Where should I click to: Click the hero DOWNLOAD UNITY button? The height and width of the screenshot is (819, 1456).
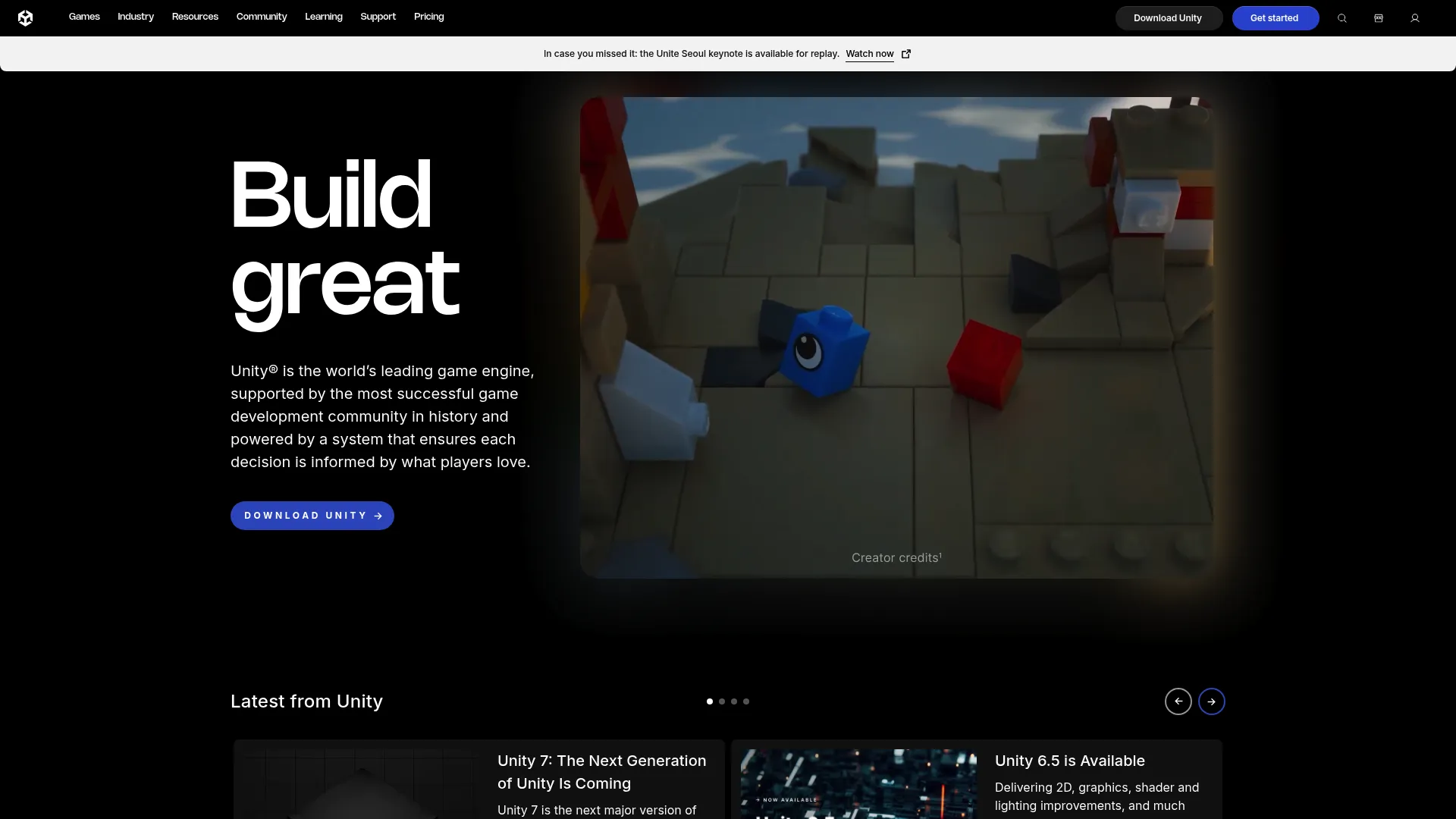click(312, 516)
